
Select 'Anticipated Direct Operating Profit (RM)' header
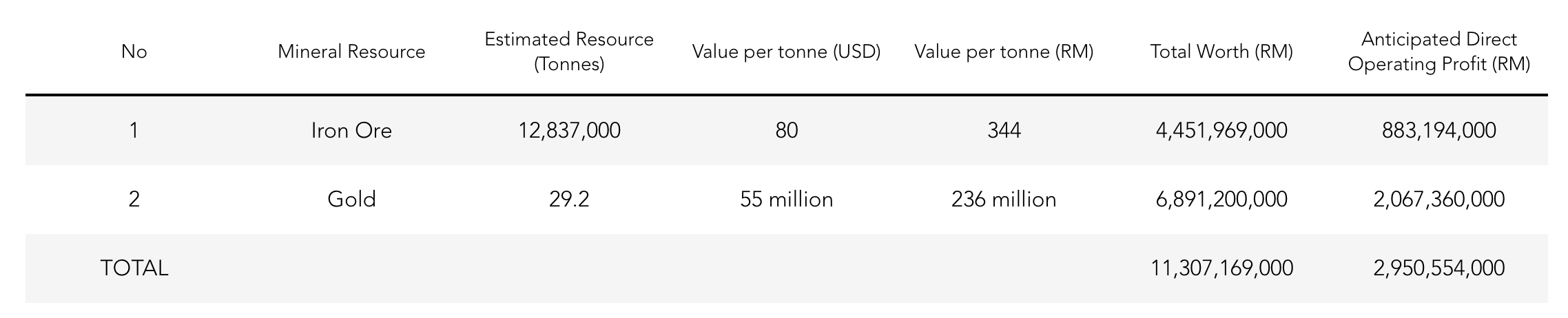pyautogui.click(x=1439, y=52)
